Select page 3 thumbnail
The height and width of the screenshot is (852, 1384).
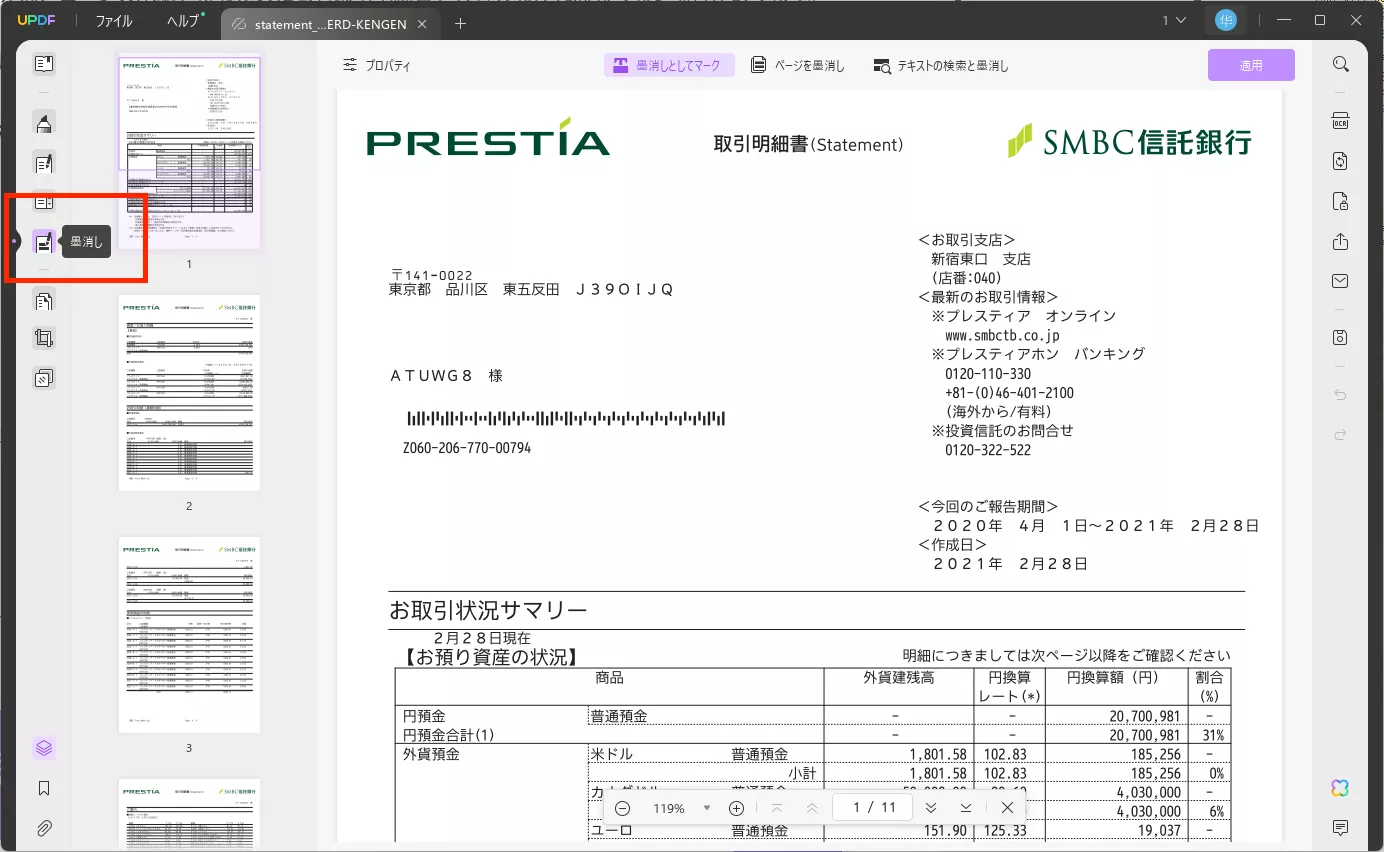(189, 634)
